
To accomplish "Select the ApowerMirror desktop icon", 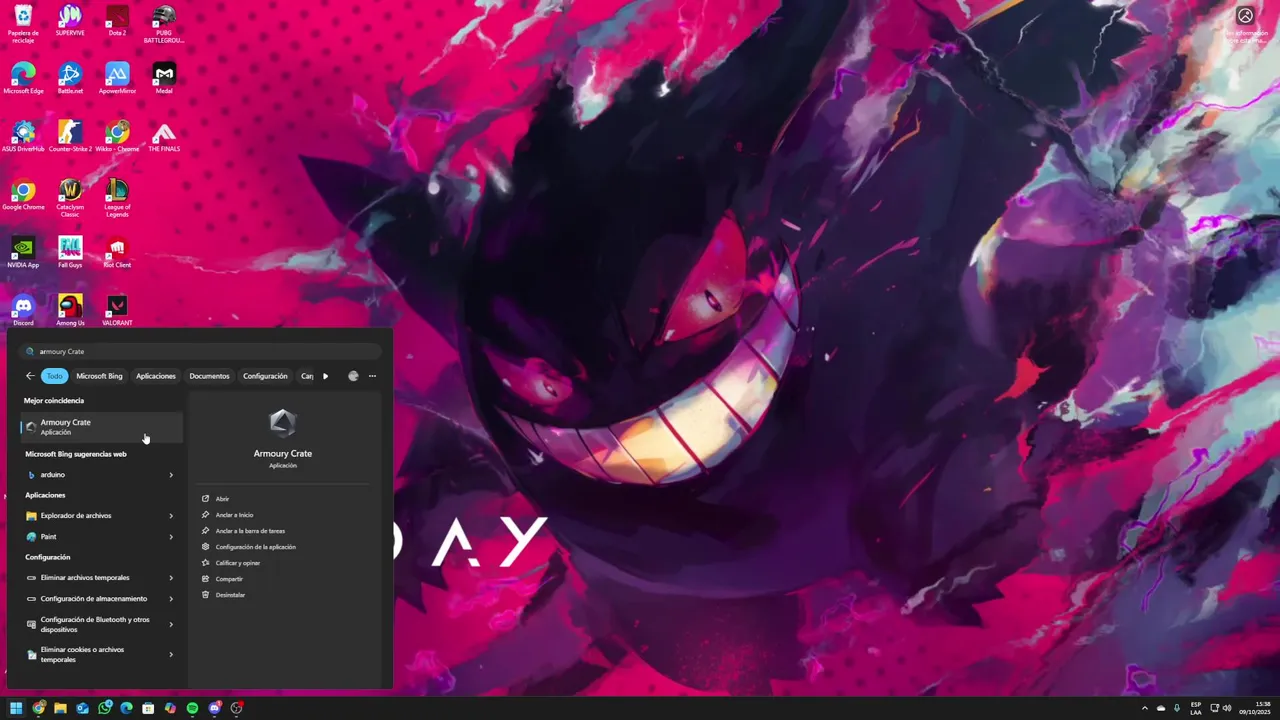I will point(117,78).
